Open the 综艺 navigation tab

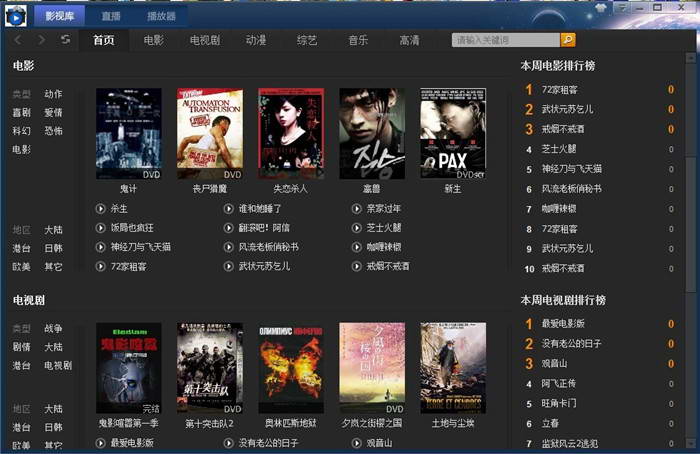pyautogui.click(x=307, y=40)
